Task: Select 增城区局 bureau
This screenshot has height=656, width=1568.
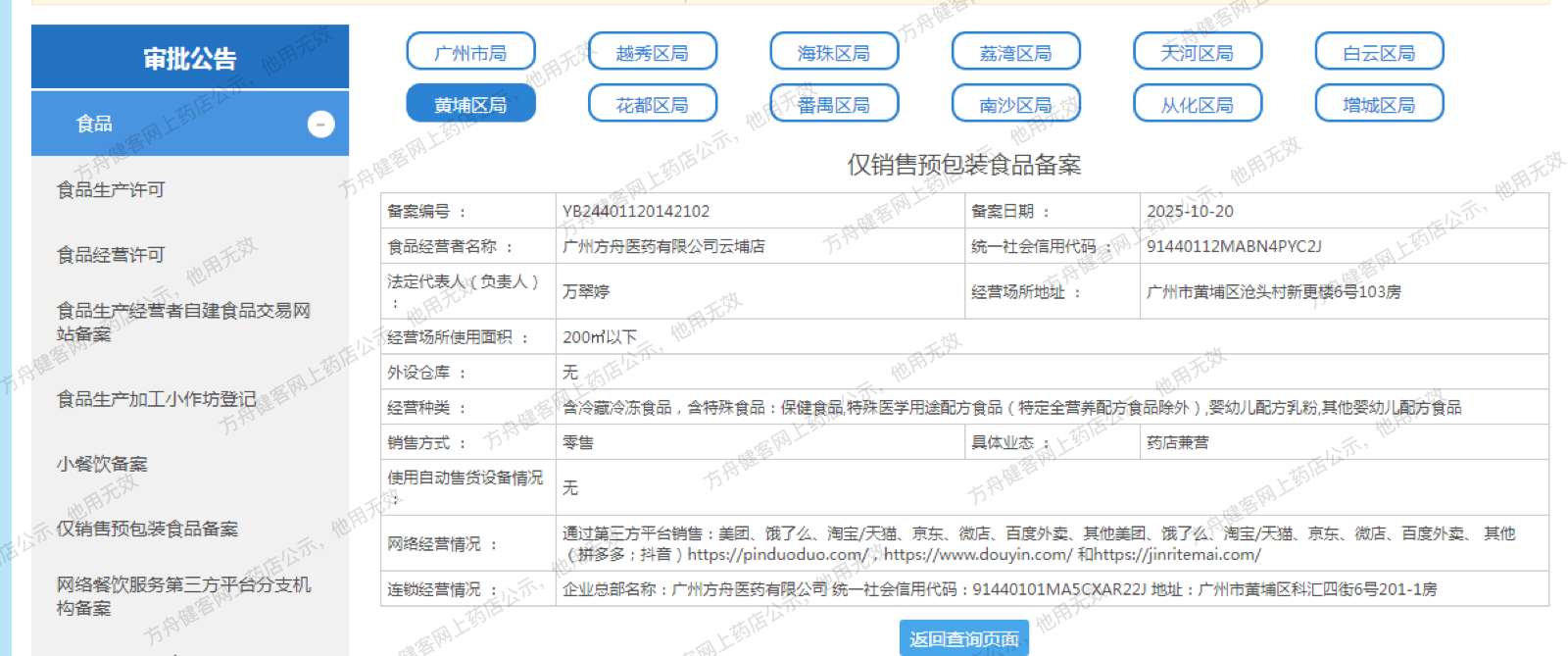Action: (x=1379, y=104)
